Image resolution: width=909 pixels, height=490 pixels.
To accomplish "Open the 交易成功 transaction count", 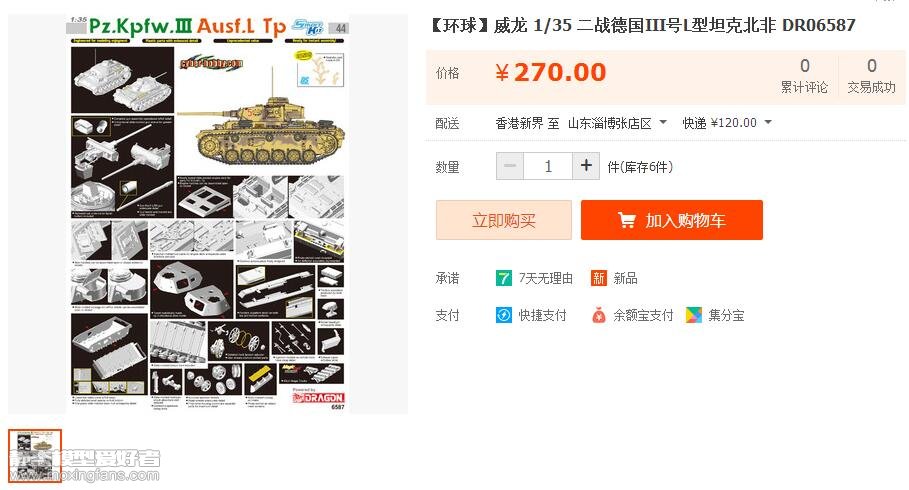I will tap(871, 75).
